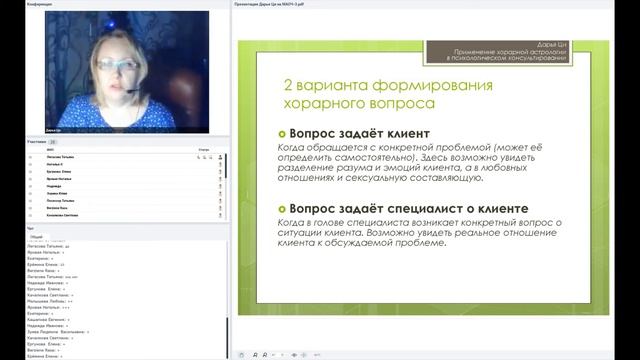
Task: Sort participants by ФИО column header
Action: (x=50, y=150)
